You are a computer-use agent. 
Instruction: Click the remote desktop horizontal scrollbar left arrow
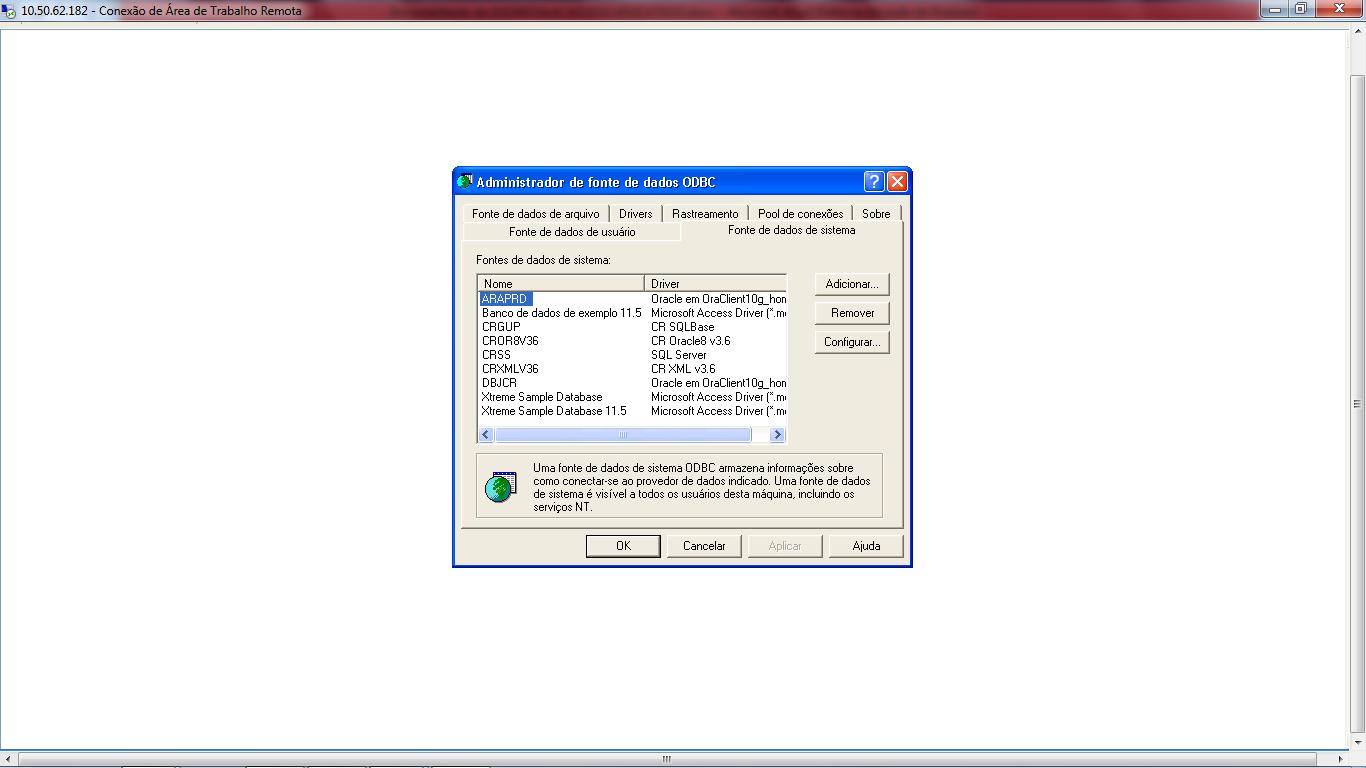point(8,759)
